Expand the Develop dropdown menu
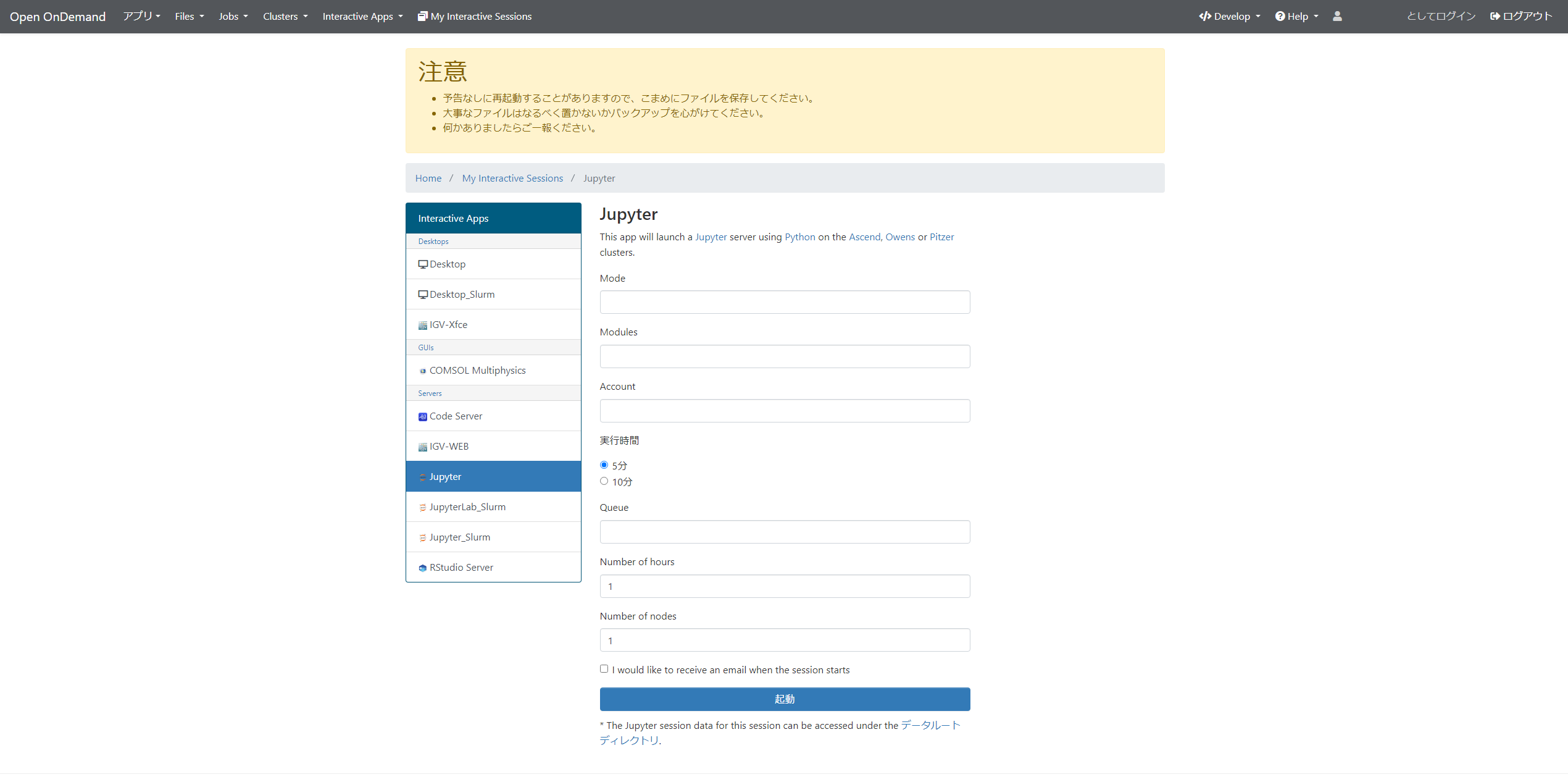1568x782 pixels. pos(1230,16)
